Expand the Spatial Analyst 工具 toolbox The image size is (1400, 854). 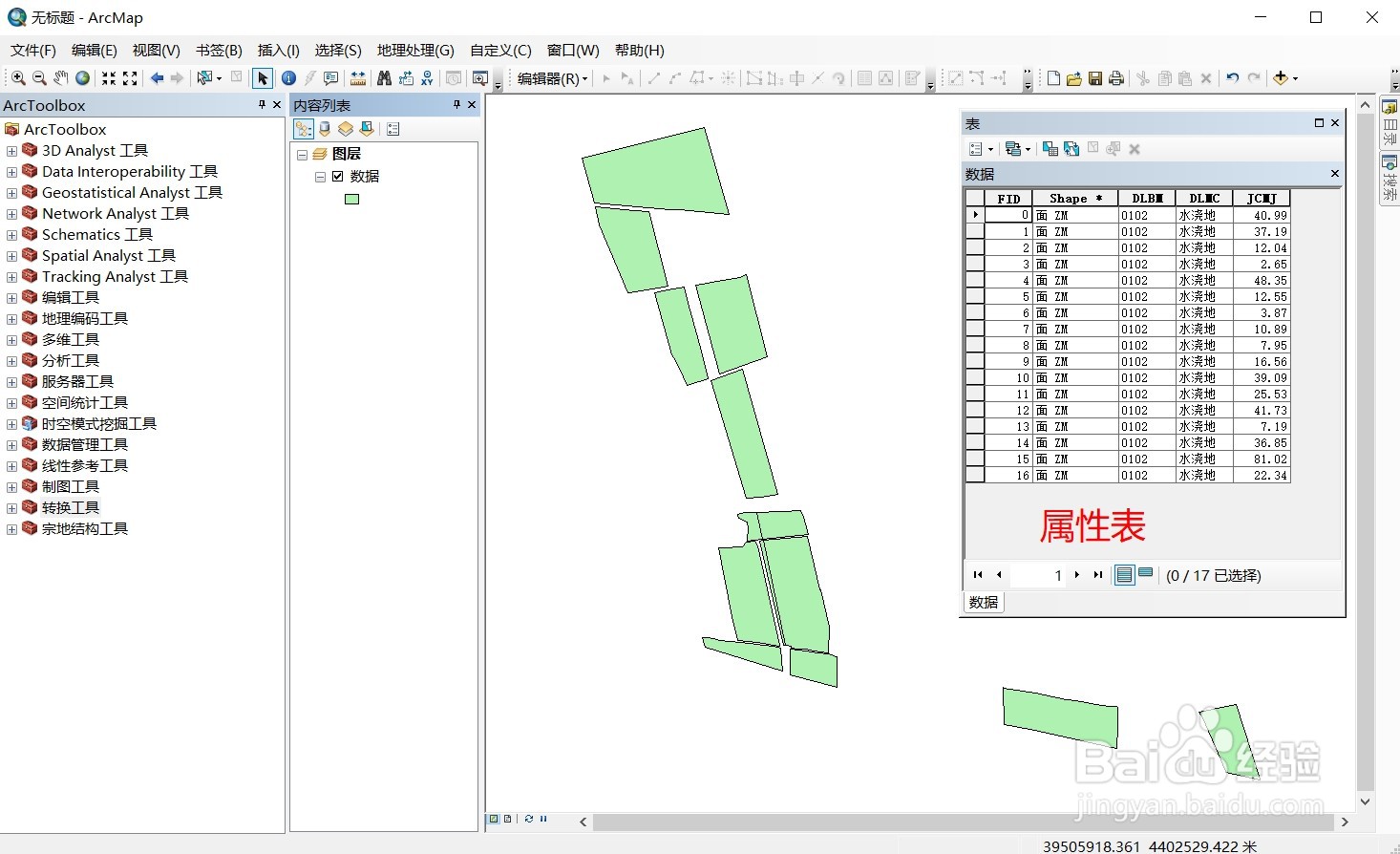click(11, 255)
